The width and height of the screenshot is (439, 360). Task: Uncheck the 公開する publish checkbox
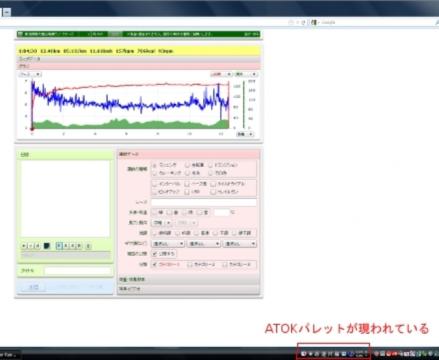(x=154, y=254)
